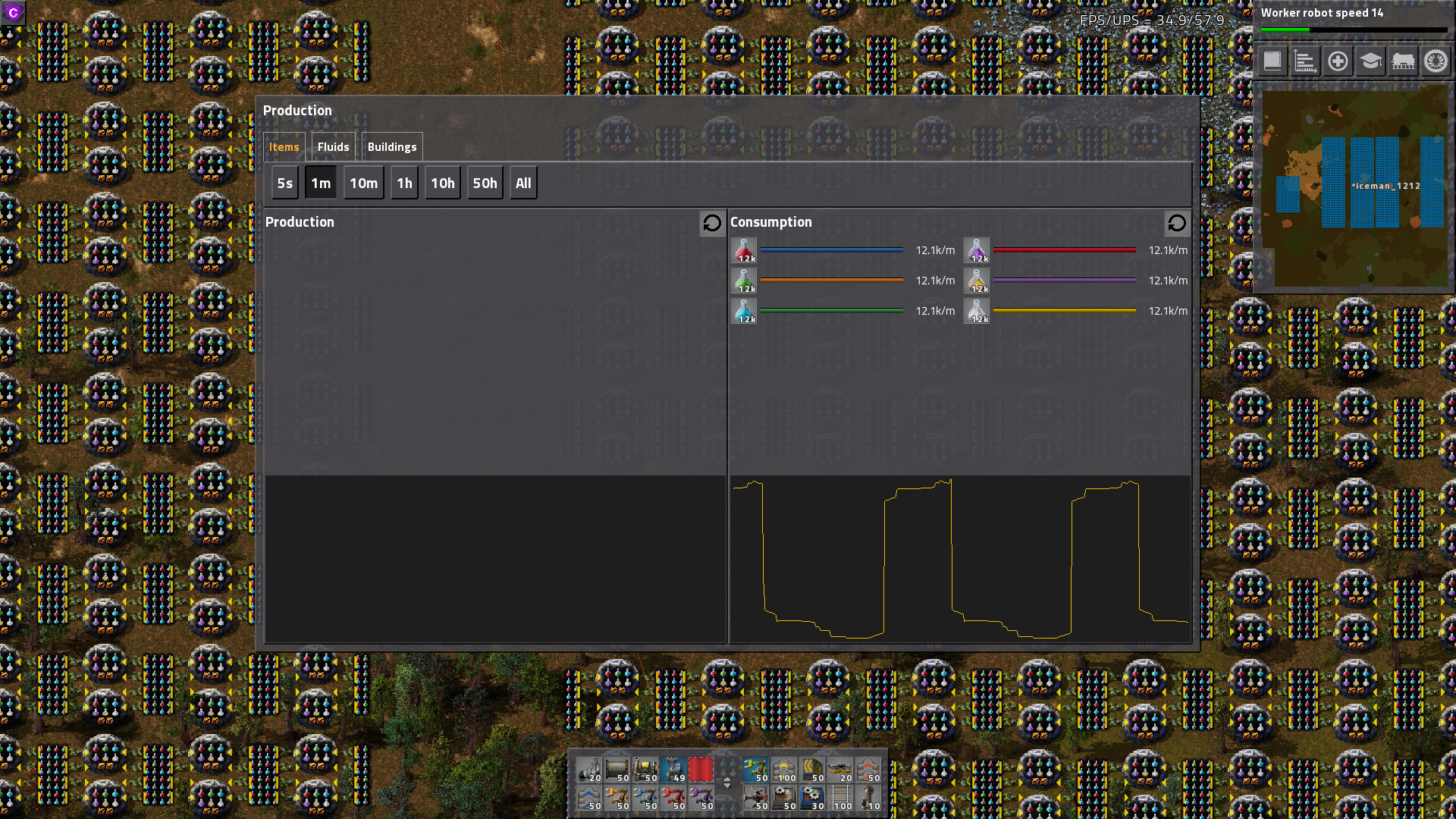Set time range to 1m

(321, 183)
